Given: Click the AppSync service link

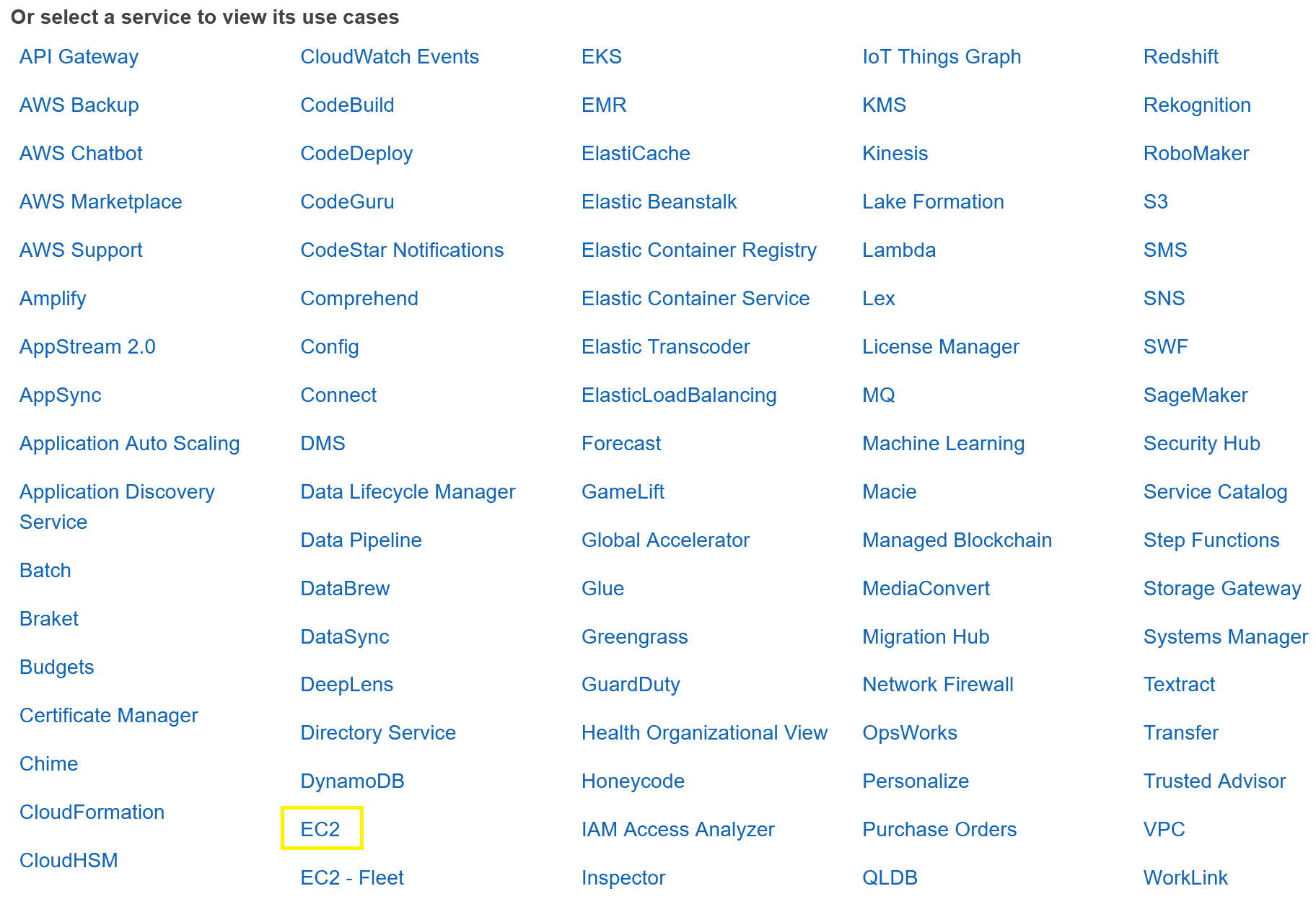Looking at the screenshot, I should click(x=61, y=395).
